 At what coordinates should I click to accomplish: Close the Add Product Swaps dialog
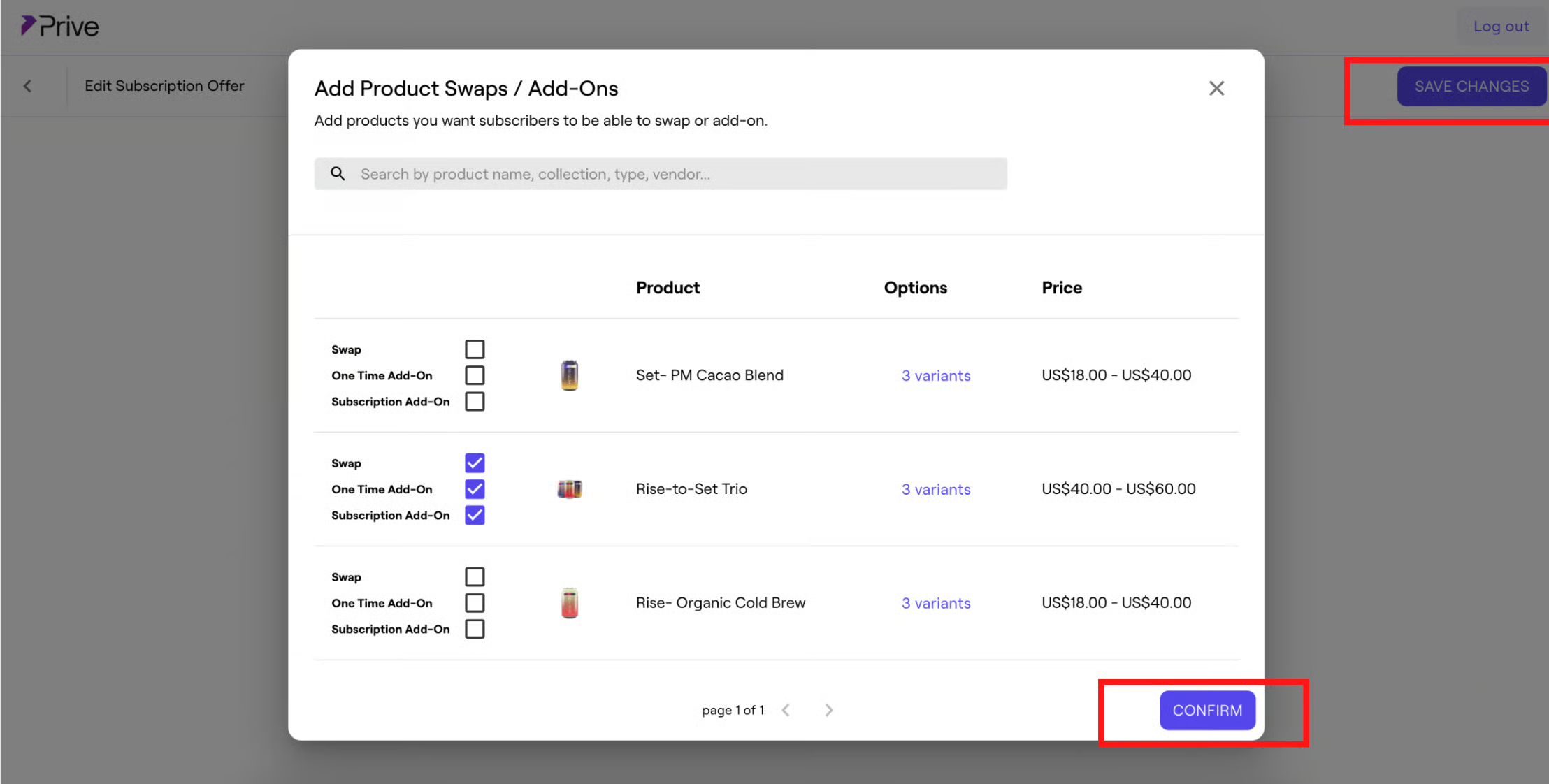click(x=1216, y=88)
